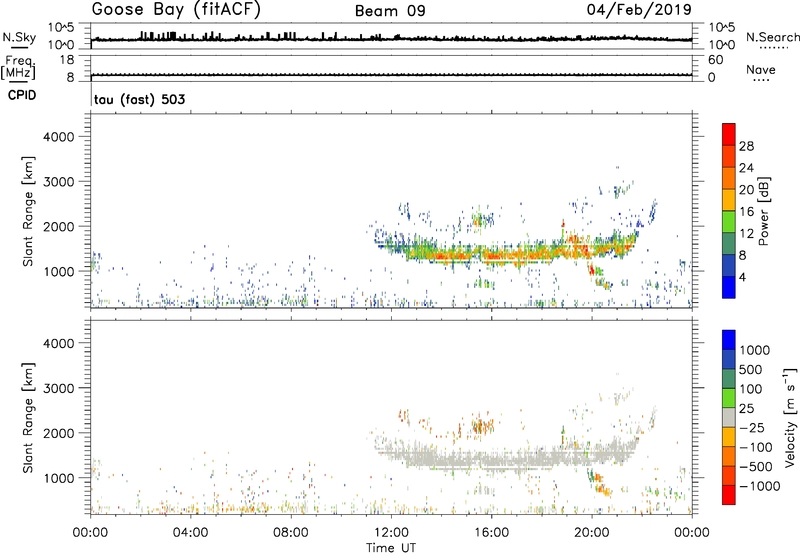Click the orange echo cluster near 2000 km in velocity plot
This screenshot has width=800, height=554.
pos(482,424)
